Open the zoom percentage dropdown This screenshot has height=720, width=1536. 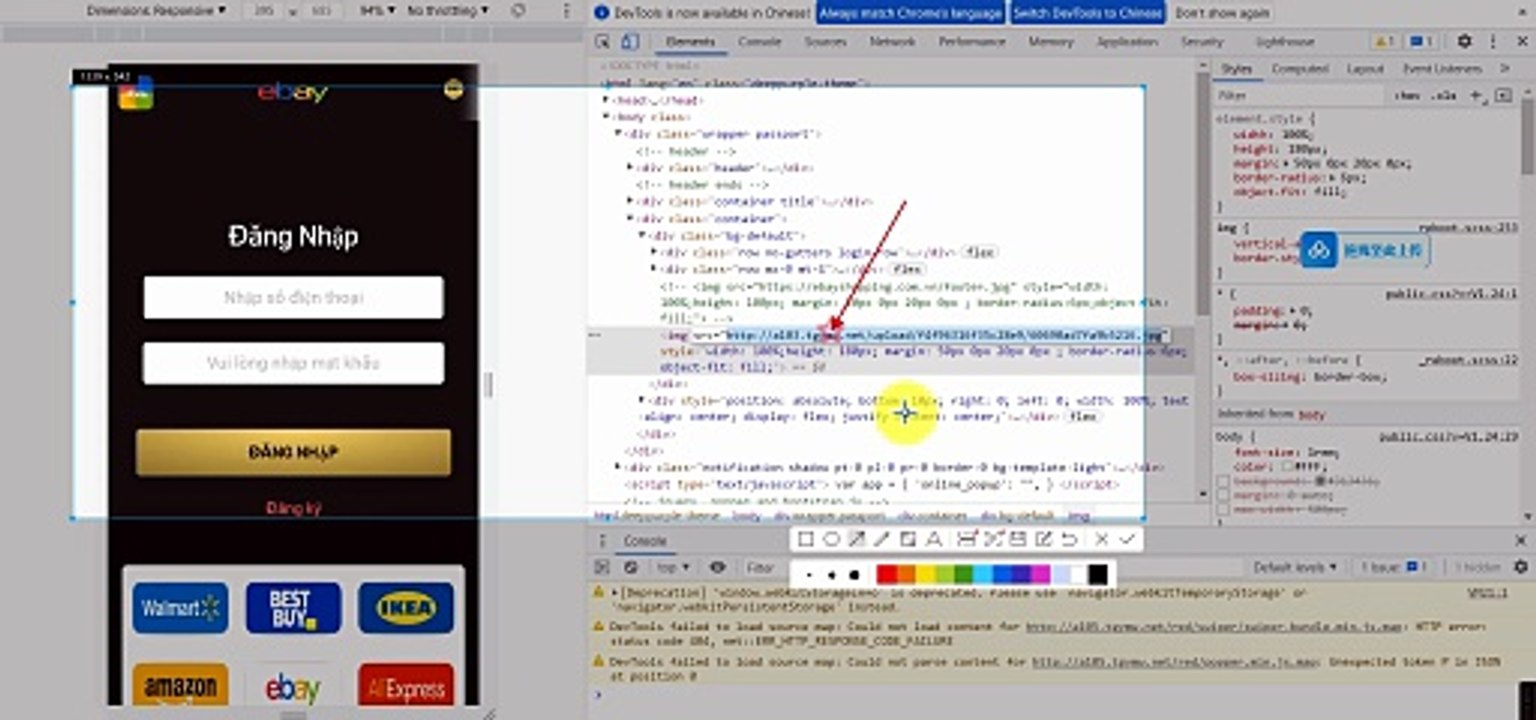(x=375, y=10)
